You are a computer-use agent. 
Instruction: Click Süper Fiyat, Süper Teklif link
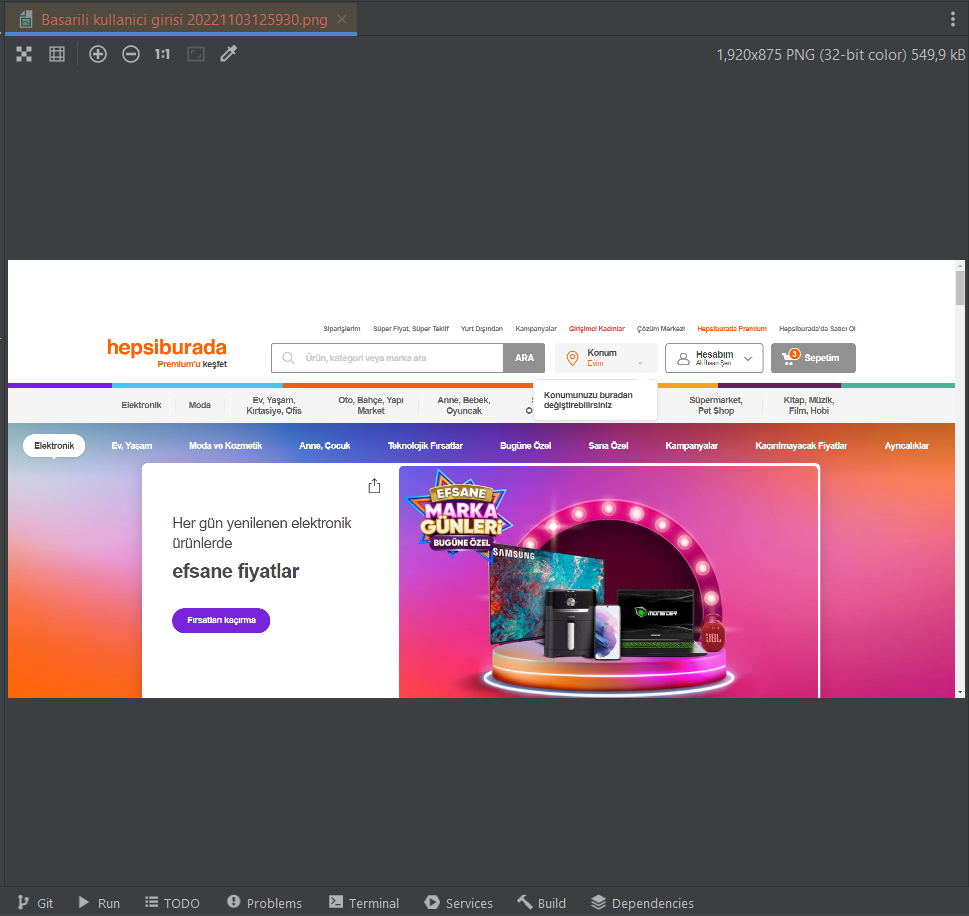tap(411, 329)
